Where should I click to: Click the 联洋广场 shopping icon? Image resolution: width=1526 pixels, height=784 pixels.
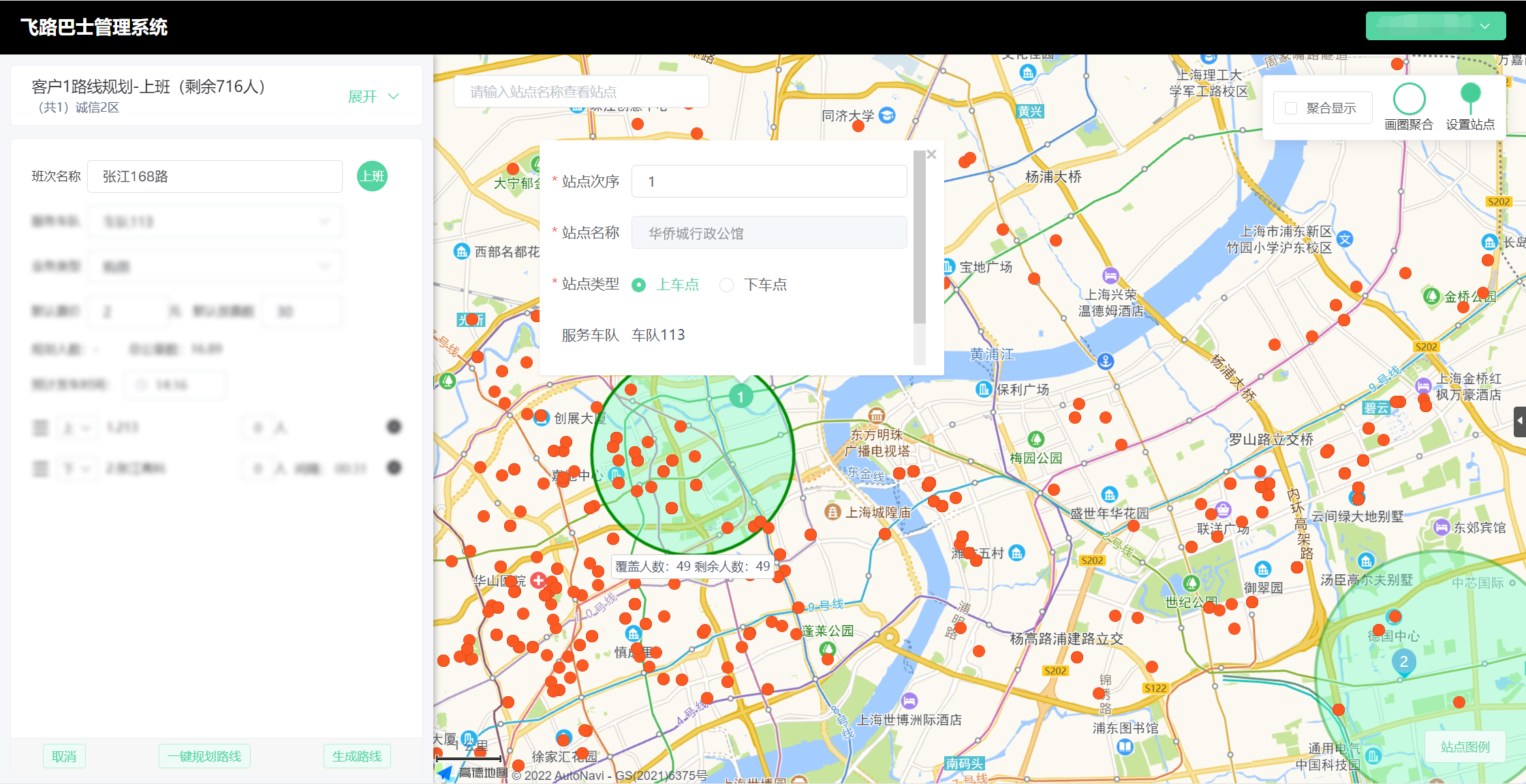pyautogui.click(x=1223, y=509)
